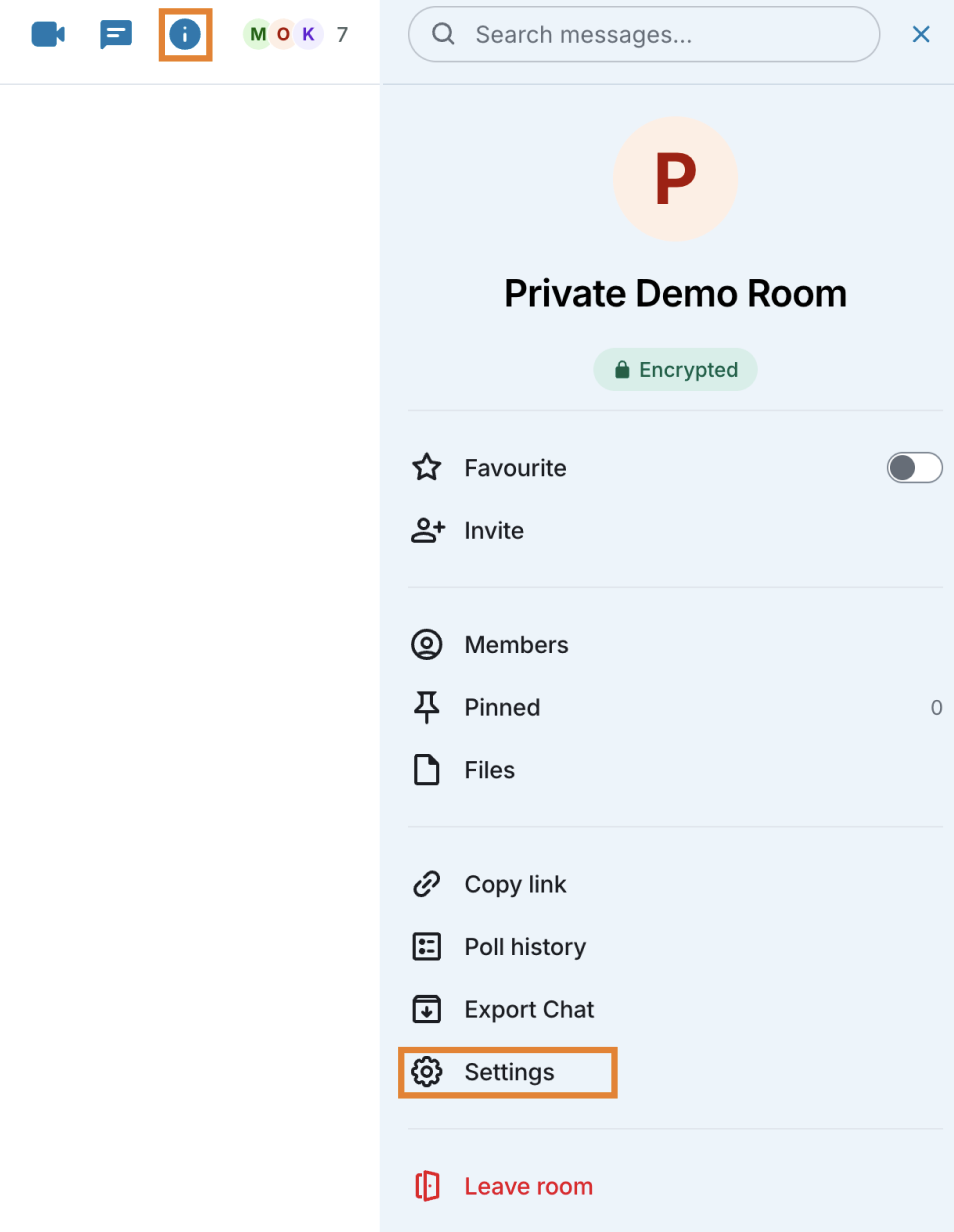Open Poll history
This screenshot has height=1232, width=954.
pyautogui.click(x=525, y=947)
